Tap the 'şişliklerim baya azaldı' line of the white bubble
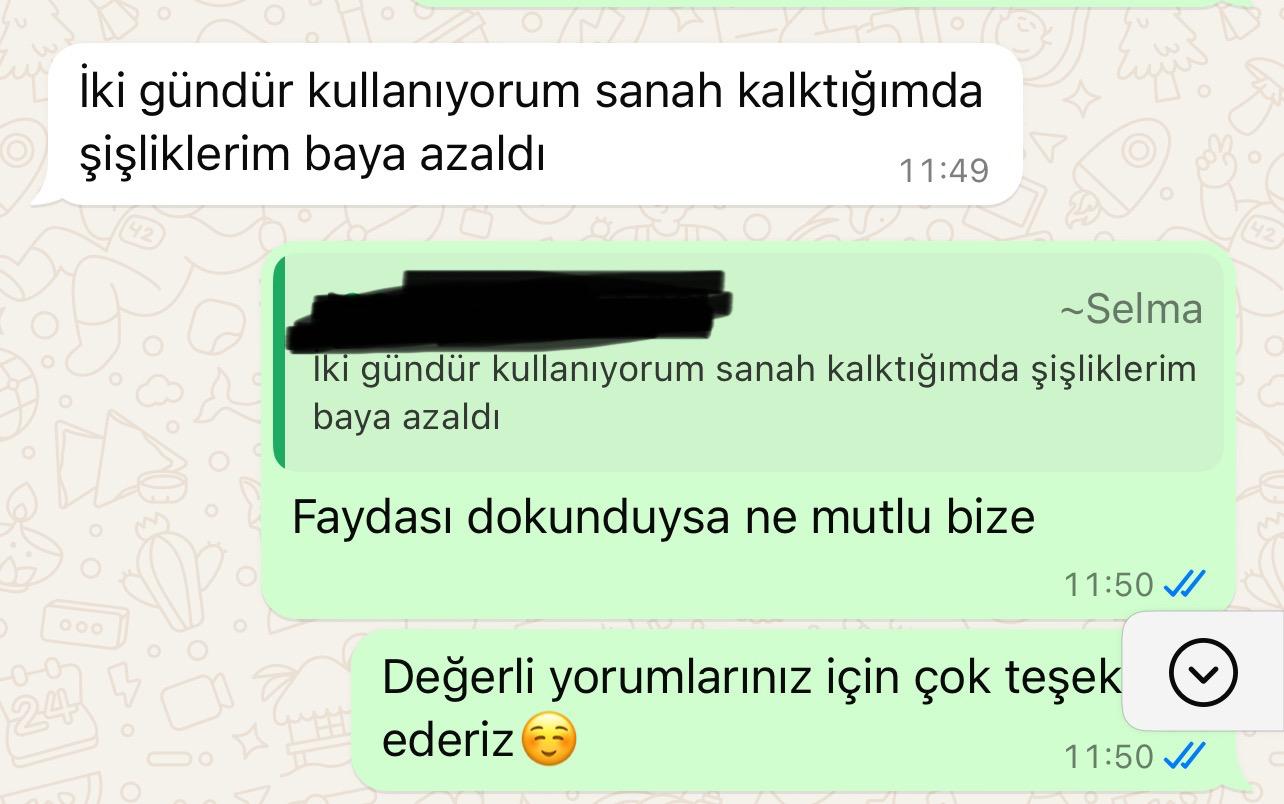Screen dimensions: 1284x804 tap(311, 157)
